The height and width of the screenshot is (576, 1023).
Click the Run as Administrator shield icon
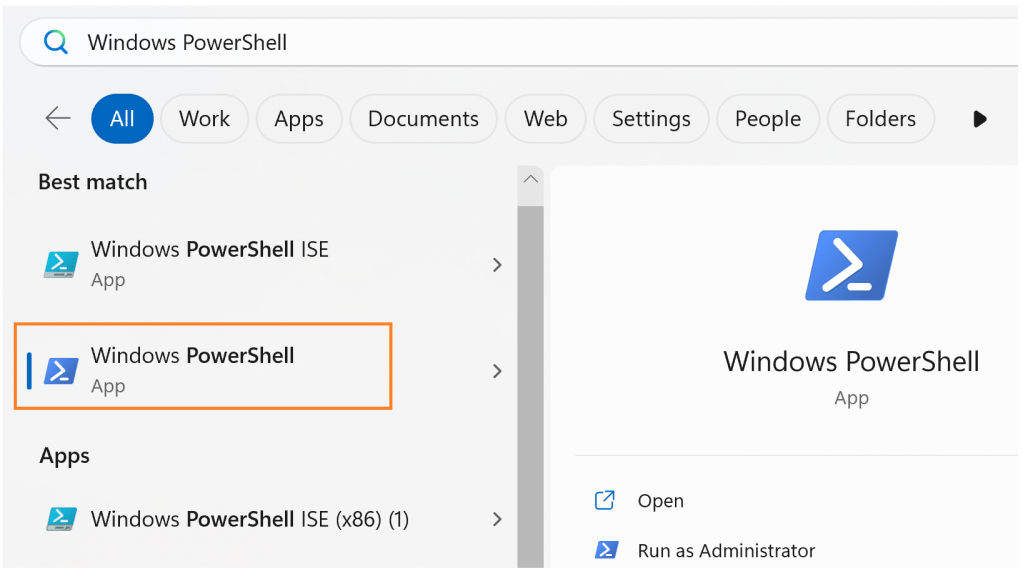pyautogui.click(x=605, y=550)
